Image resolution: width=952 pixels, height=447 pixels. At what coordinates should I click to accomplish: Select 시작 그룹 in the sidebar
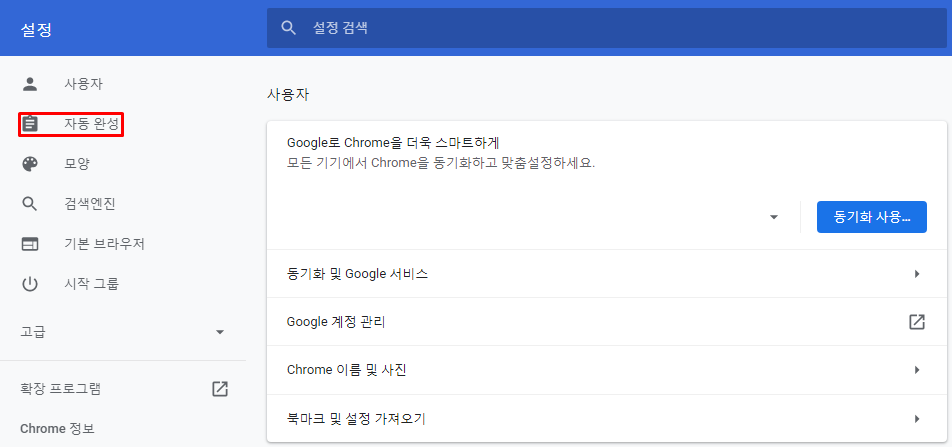pyautogui.click(x=92, y=284)
